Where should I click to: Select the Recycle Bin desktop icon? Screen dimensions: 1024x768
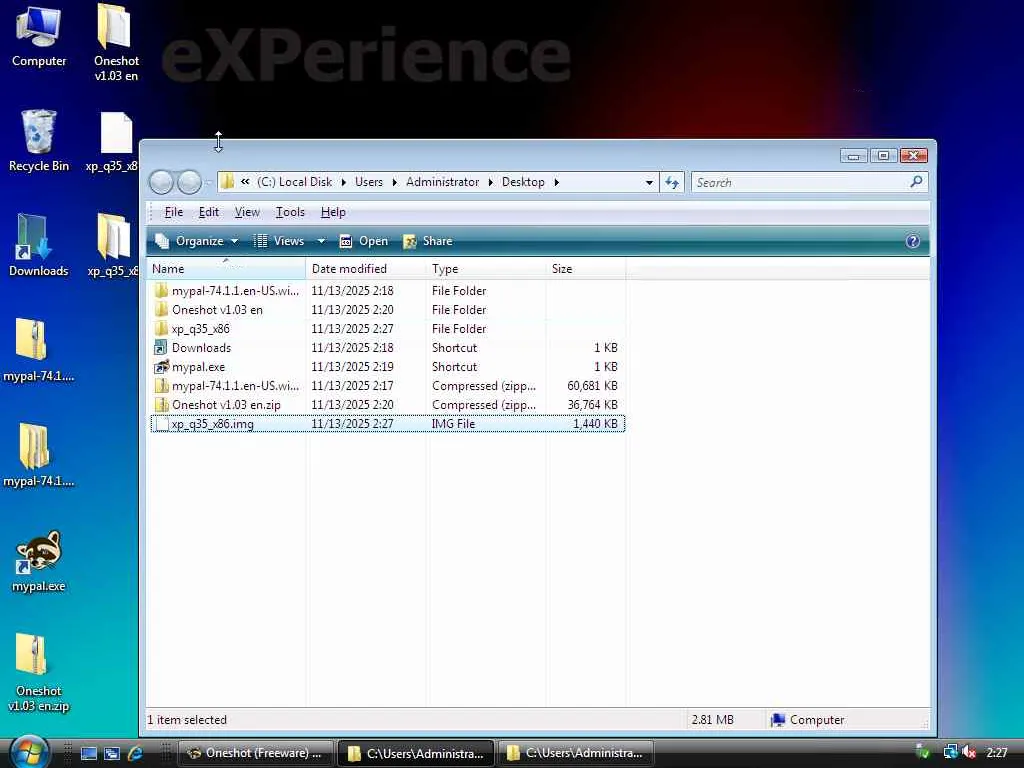(x=39, y=140)
